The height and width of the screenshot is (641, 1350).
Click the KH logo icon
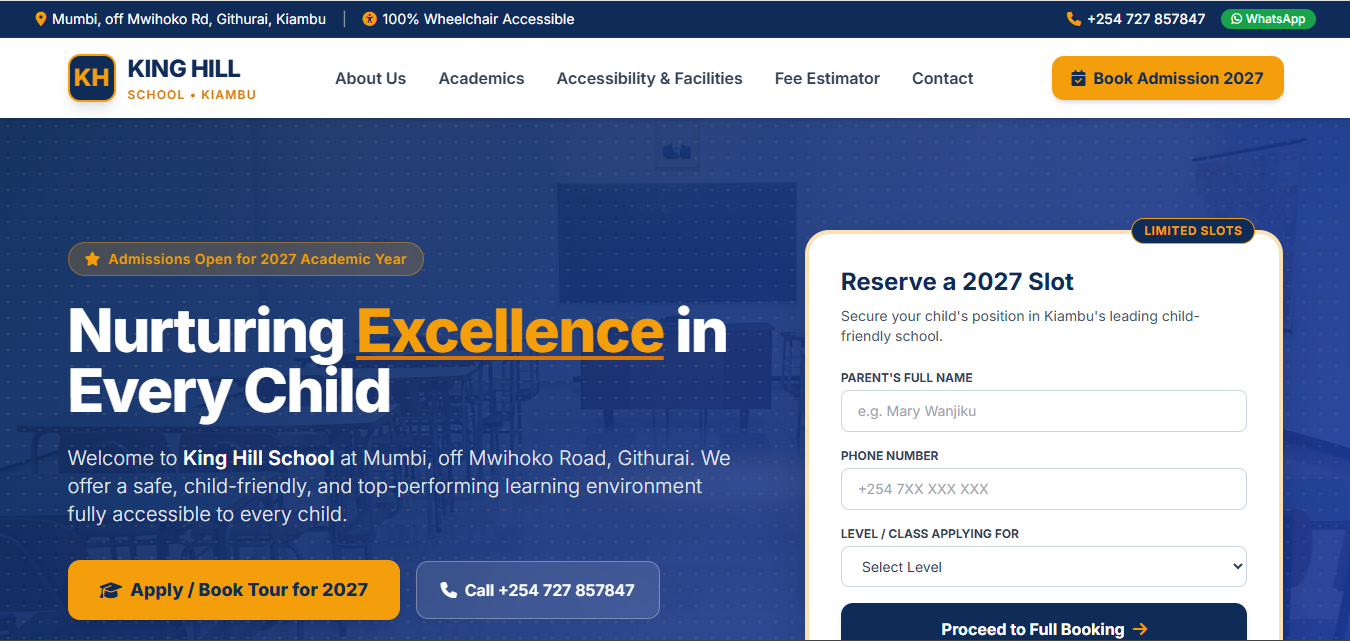[92, 78]
